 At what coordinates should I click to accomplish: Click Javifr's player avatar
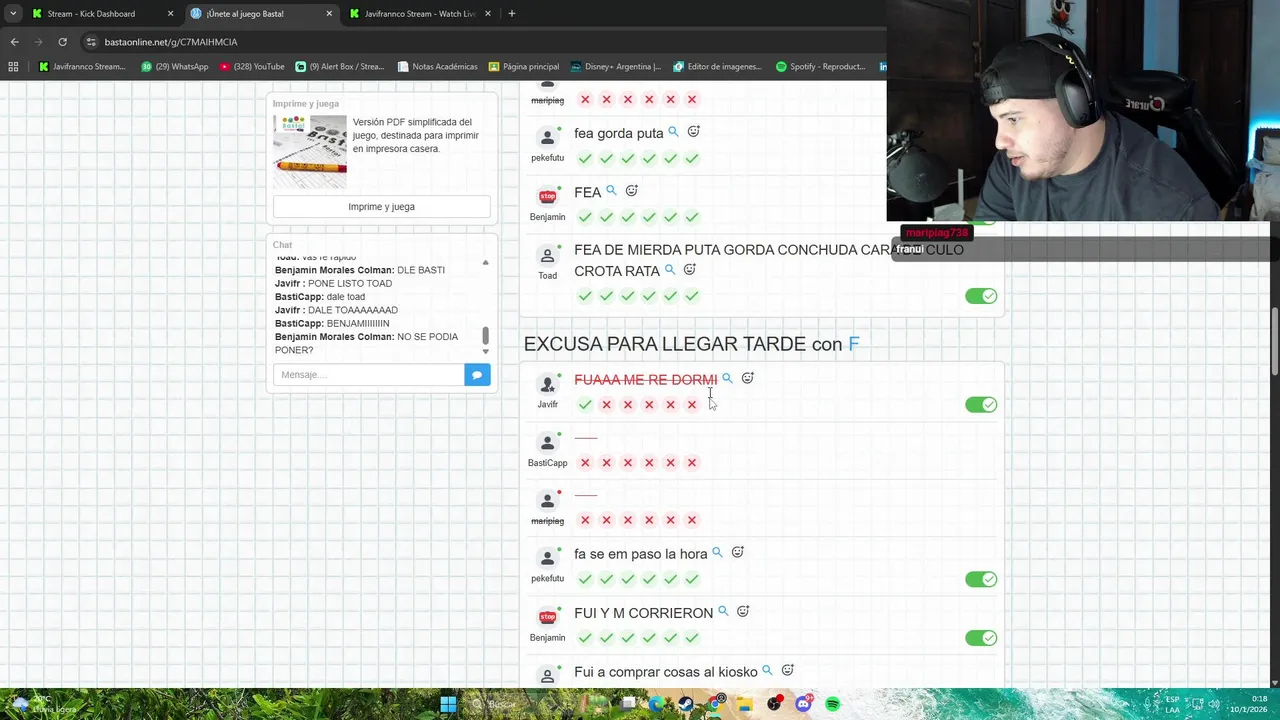(x=547, y=384)
